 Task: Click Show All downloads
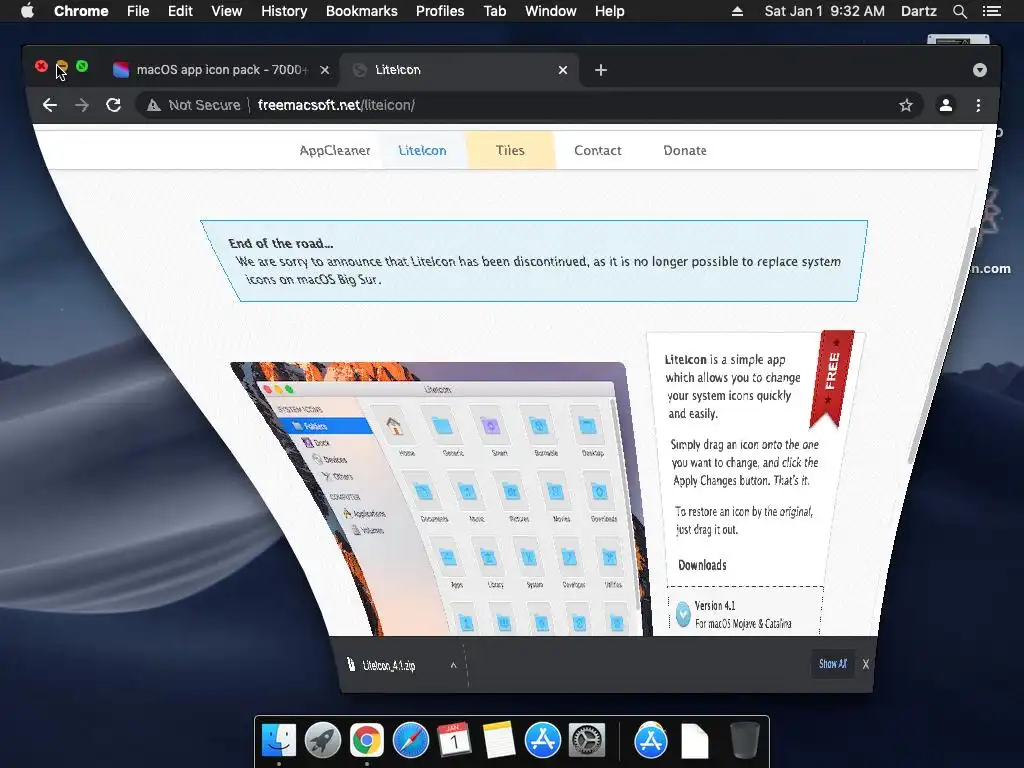[833, 664]
